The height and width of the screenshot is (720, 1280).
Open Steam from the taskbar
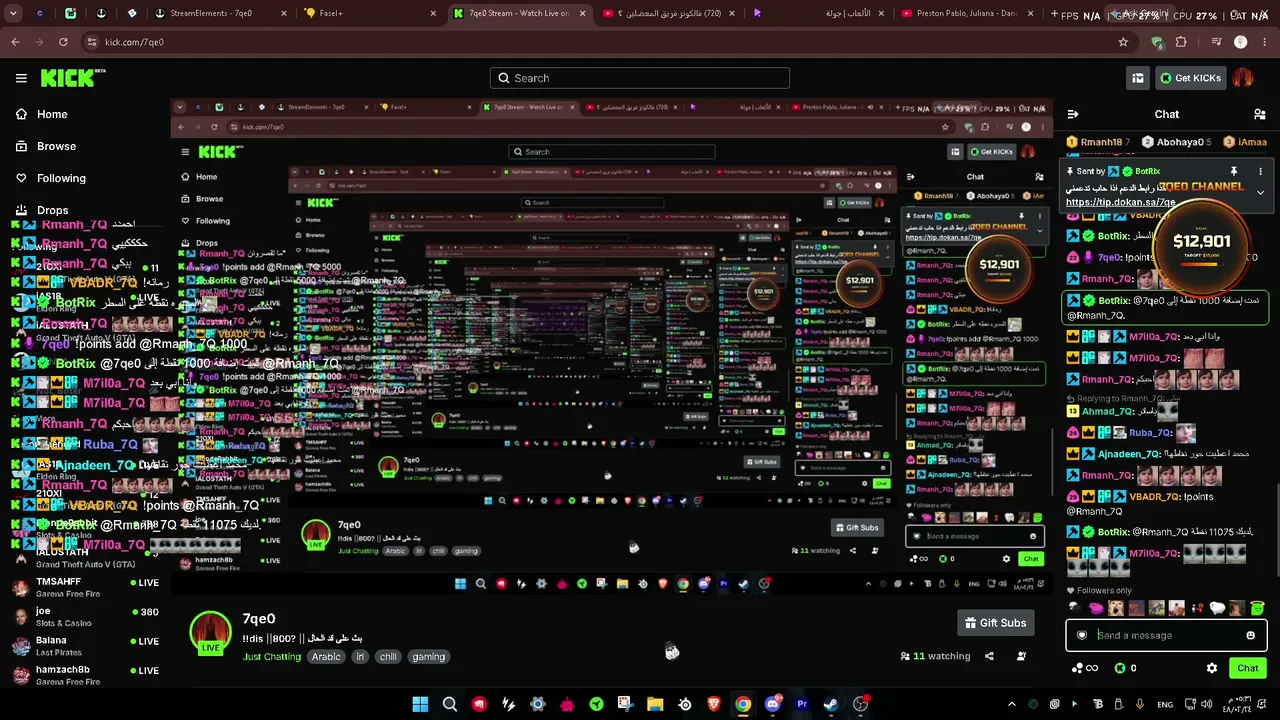[831, 704]
